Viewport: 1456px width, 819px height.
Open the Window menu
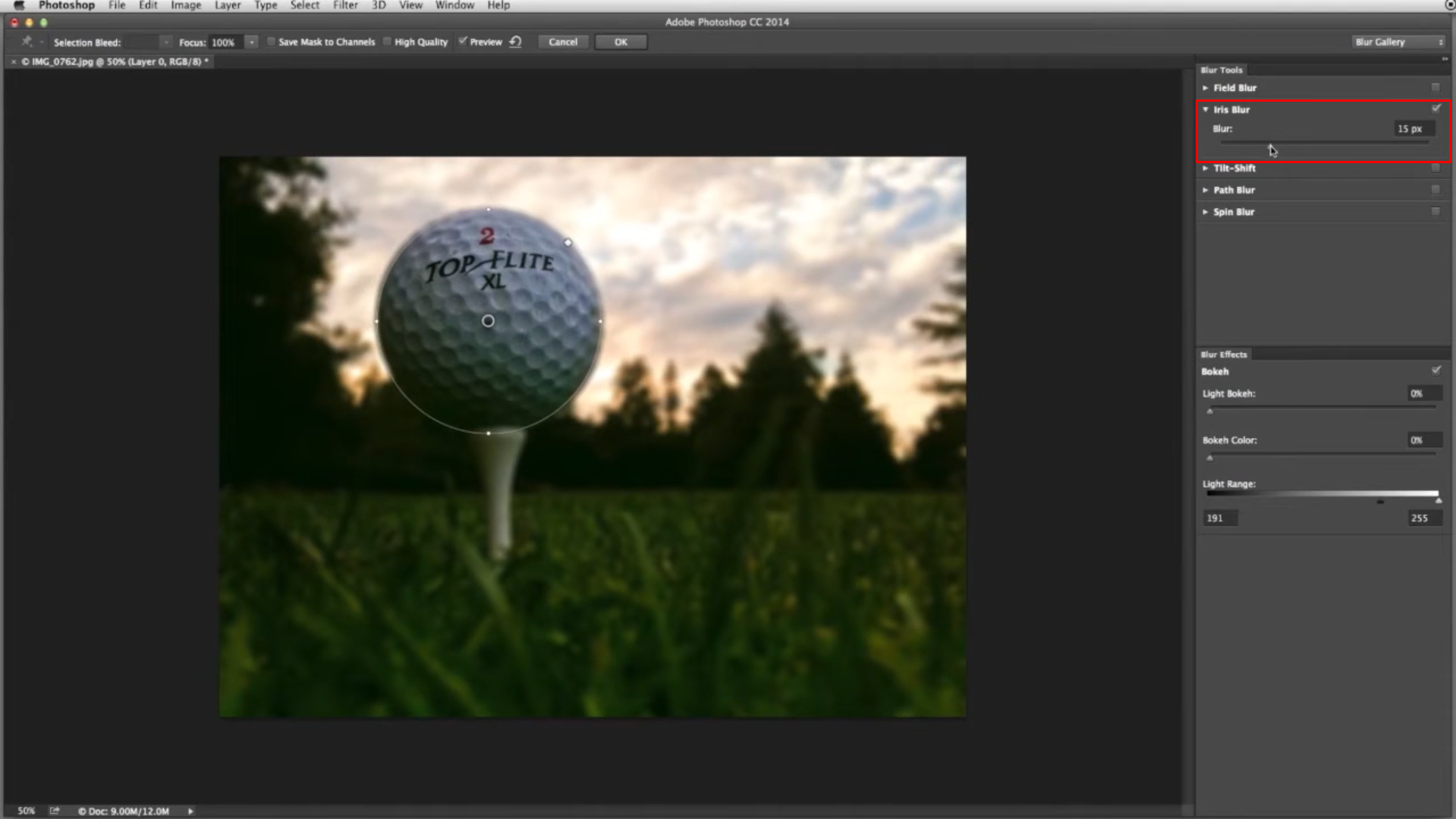point(454,5)
